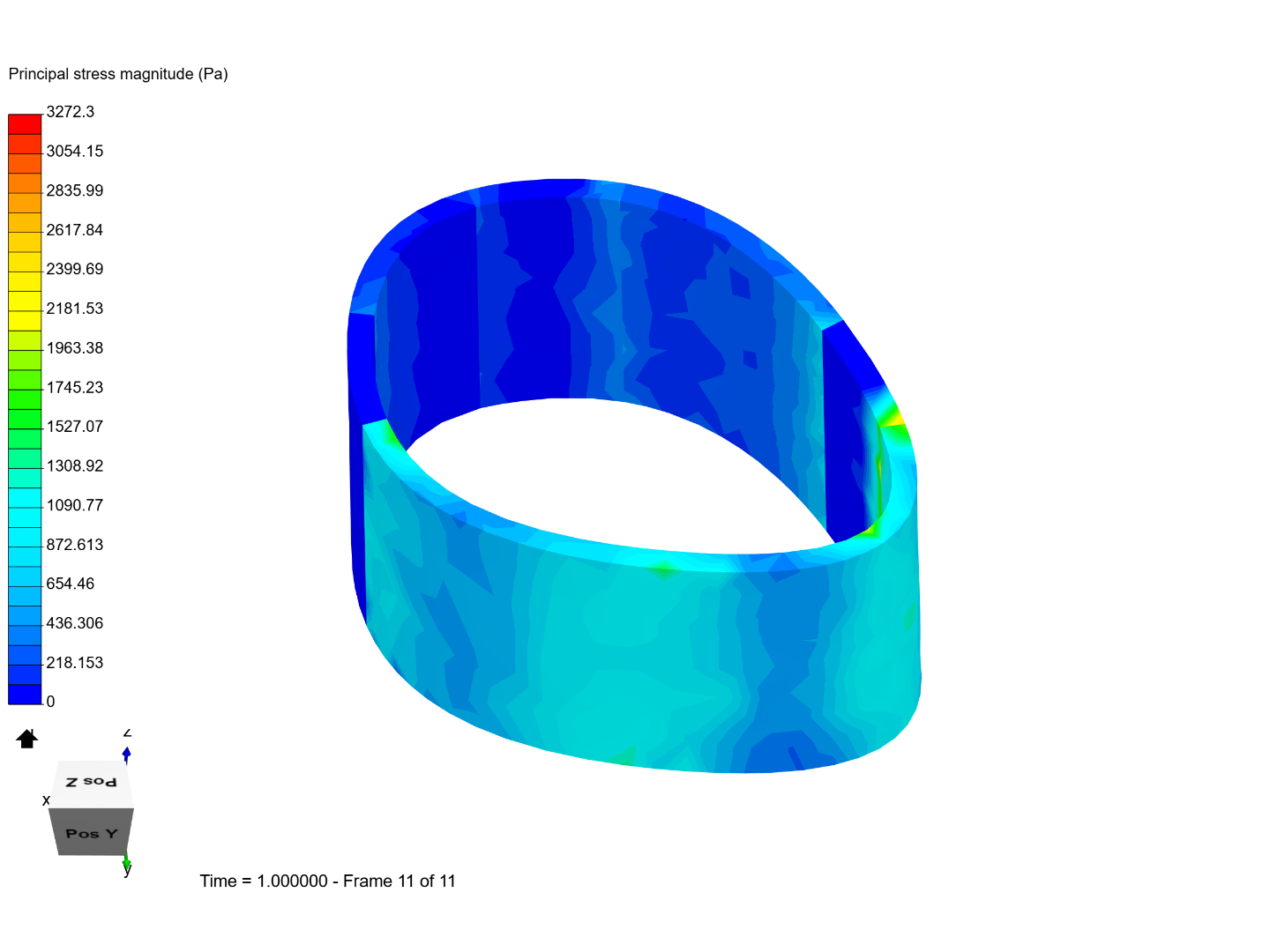Click the Time = 1.000000 - Frame 11 of 11 label
Image resolution: width=1270 pixels, height=952 pixels.
[x=328, y=881]
